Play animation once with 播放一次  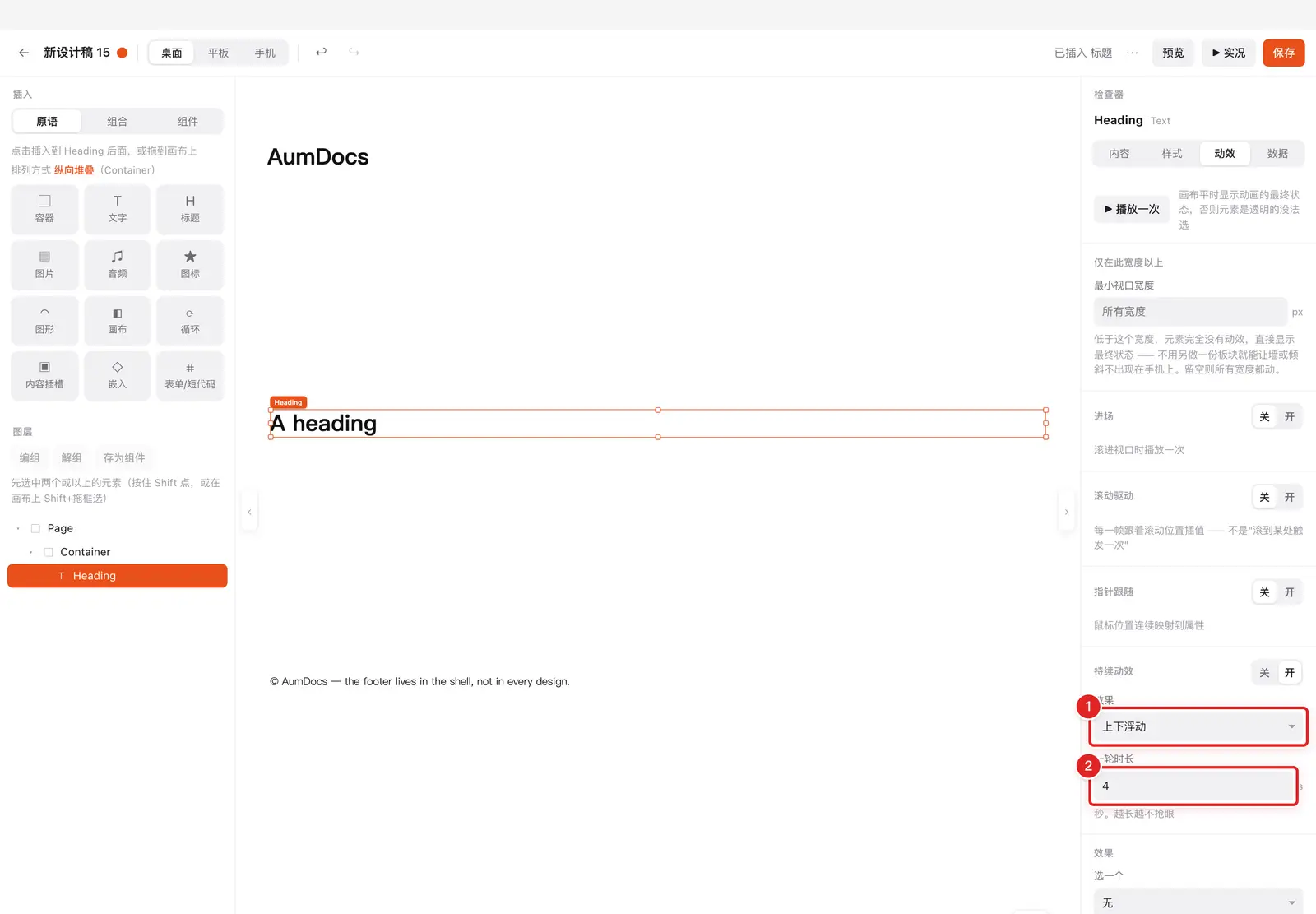pos(1132,209)
